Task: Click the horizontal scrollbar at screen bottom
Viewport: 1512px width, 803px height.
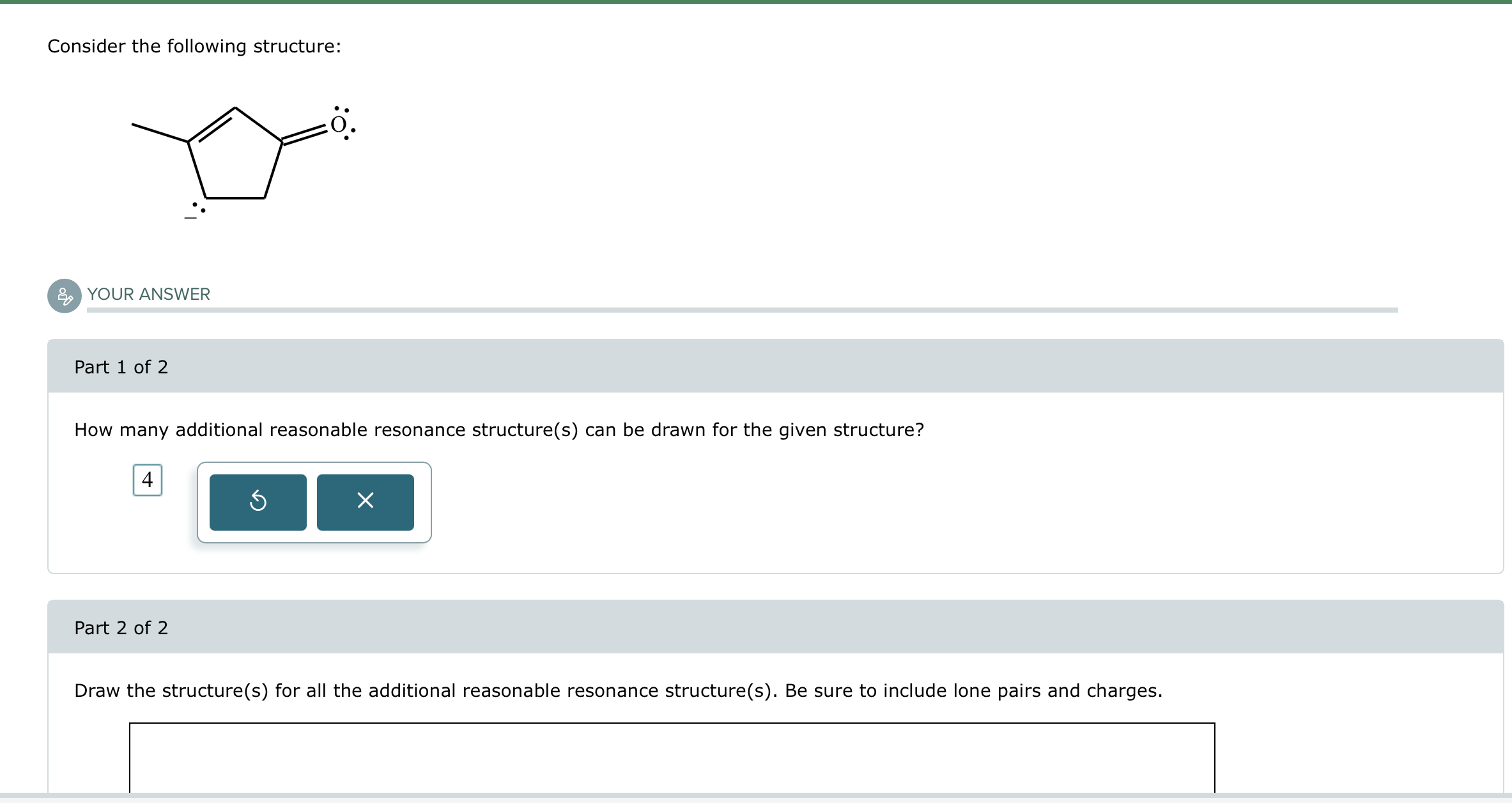Action: (x=754, y=799)
